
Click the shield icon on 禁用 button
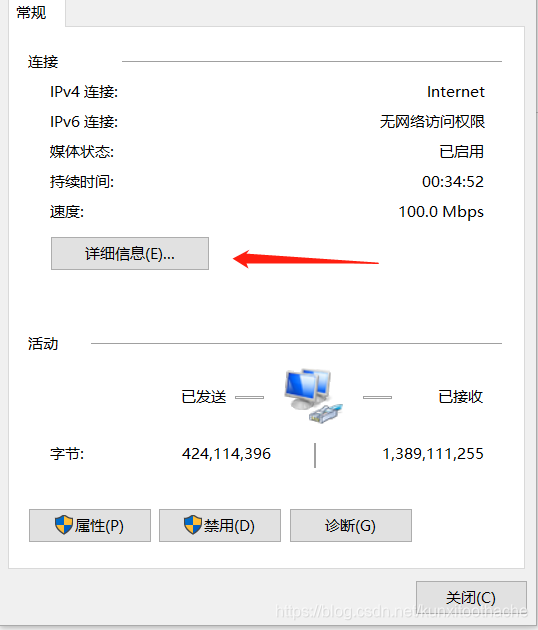pos(192,525)
